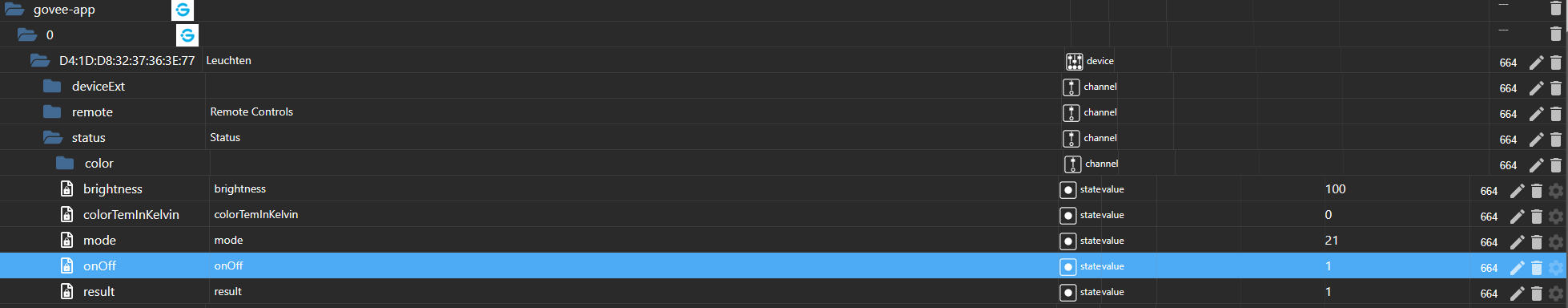Edit the Leuchten device with pencil icon

point(1536,63)
